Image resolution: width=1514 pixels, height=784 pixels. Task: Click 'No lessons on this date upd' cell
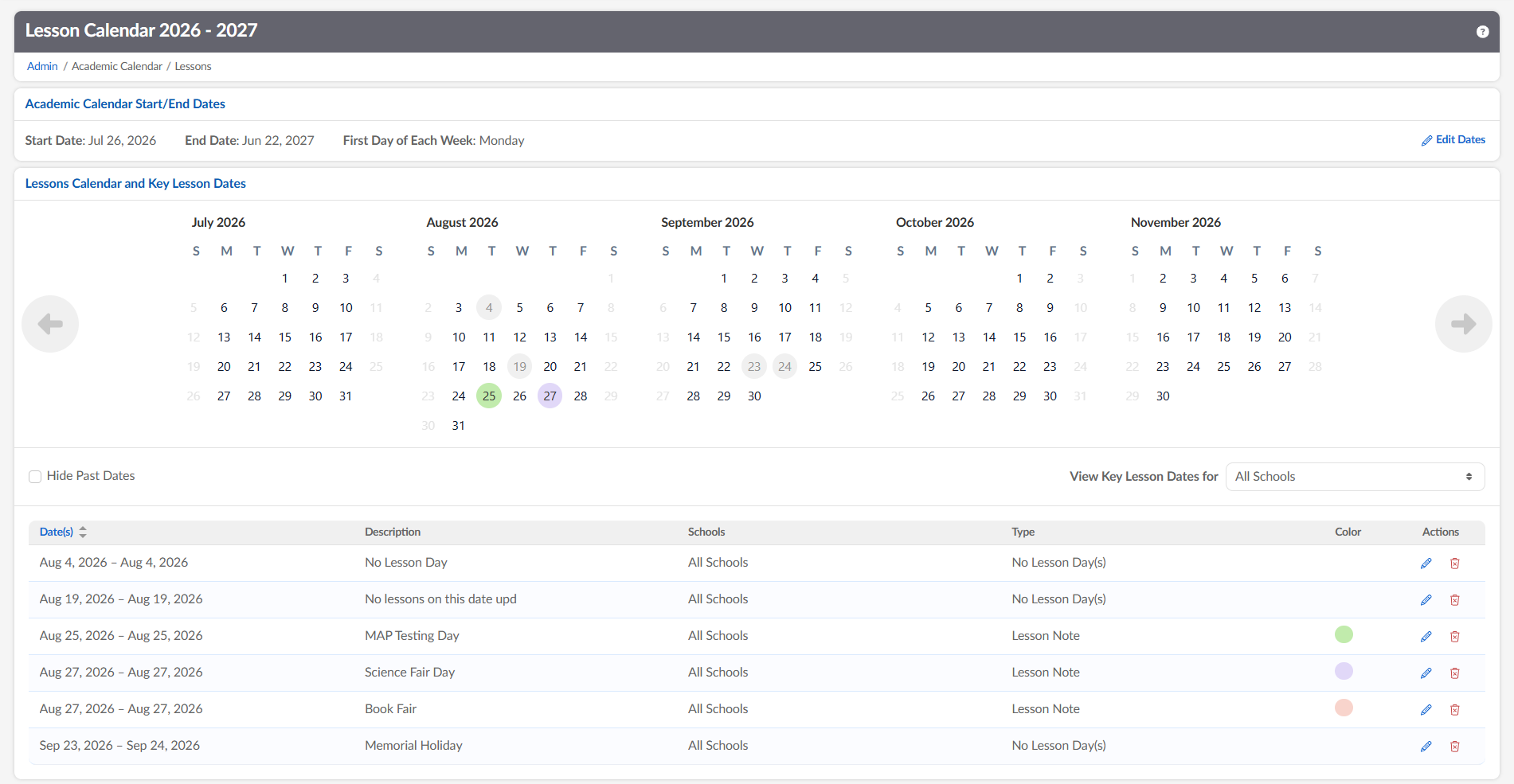pos(440,599)
